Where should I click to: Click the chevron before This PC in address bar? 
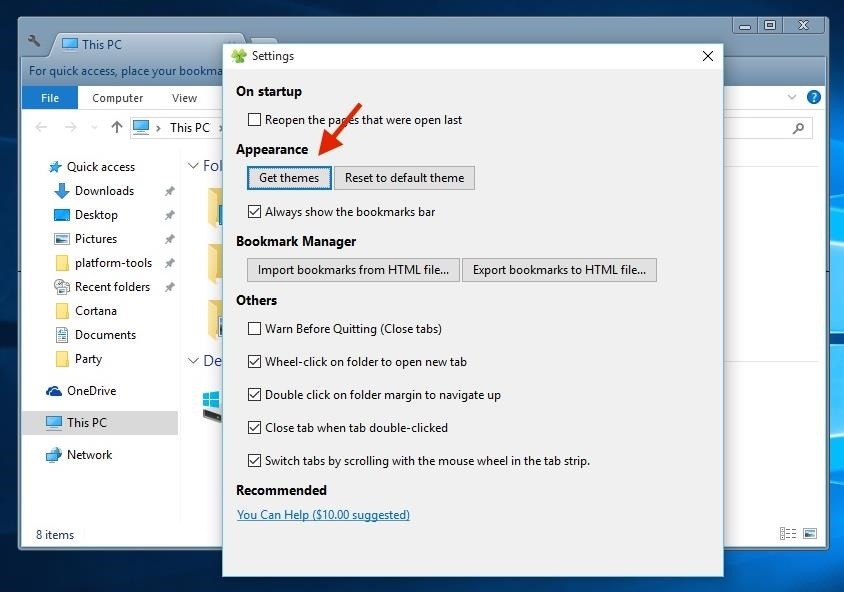tap(158, 128)
